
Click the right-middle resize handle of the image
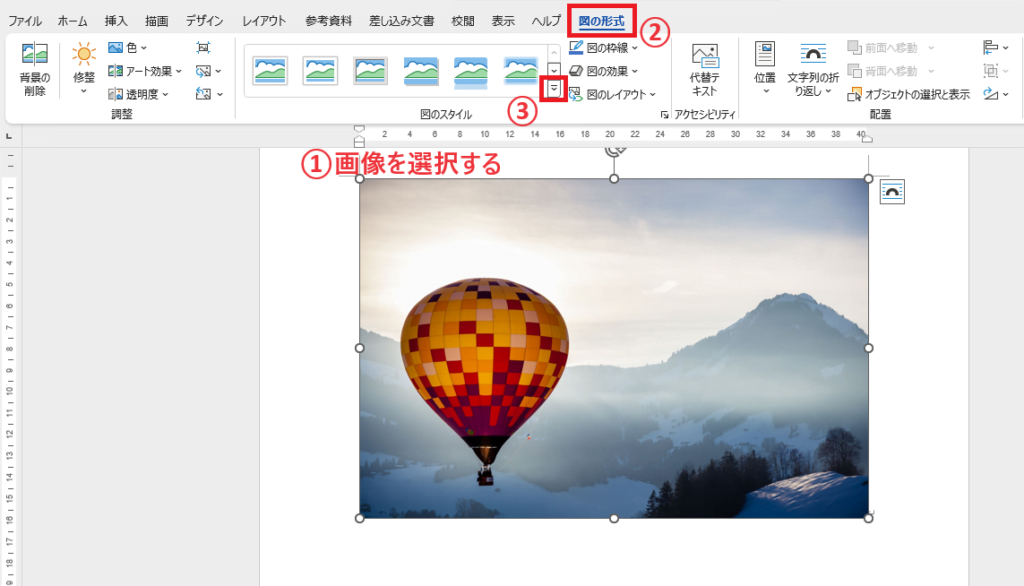click(x=869, y=348)
